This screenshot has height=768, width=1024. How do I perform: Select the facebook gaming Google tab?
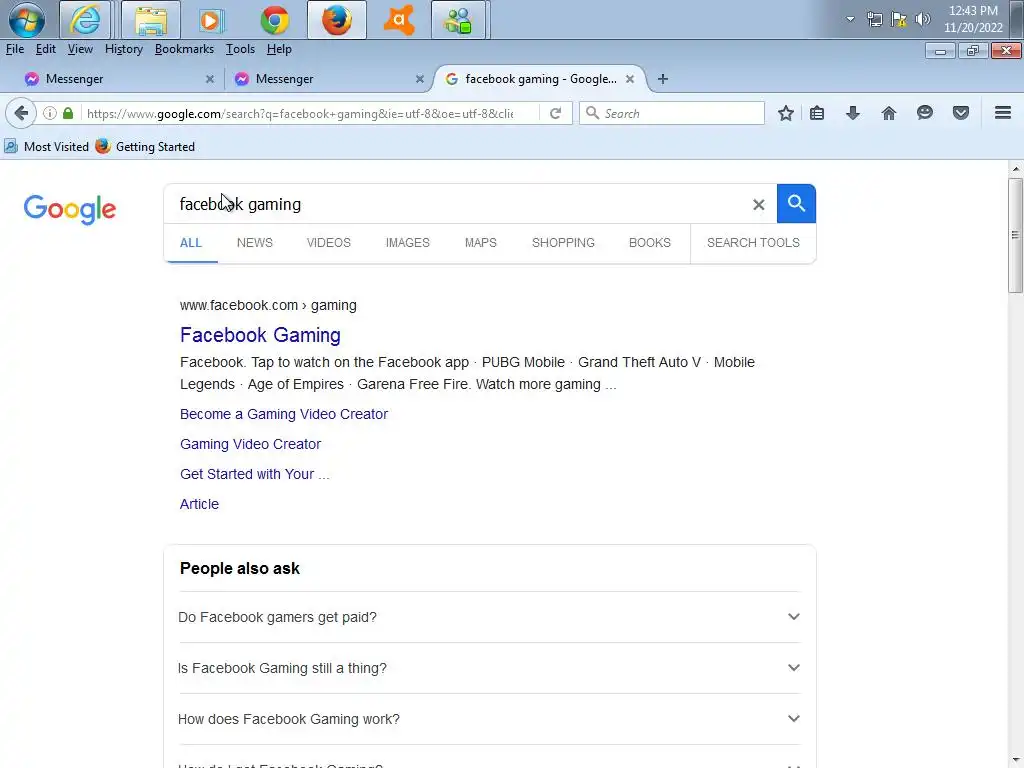pos(539,79)
